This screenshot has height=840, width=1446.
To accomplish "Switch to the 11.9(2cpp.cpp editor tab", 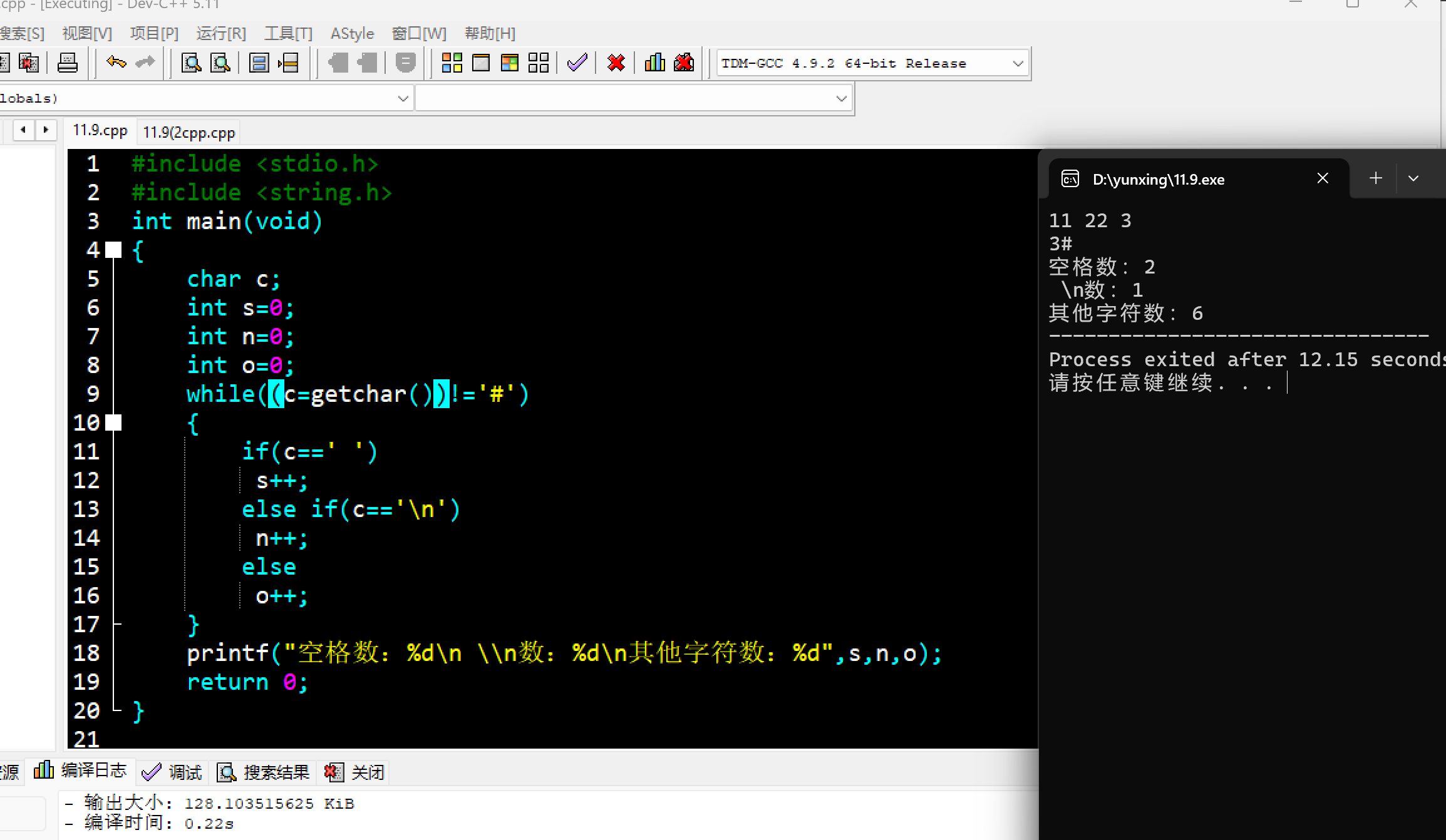I will (188, 131).
